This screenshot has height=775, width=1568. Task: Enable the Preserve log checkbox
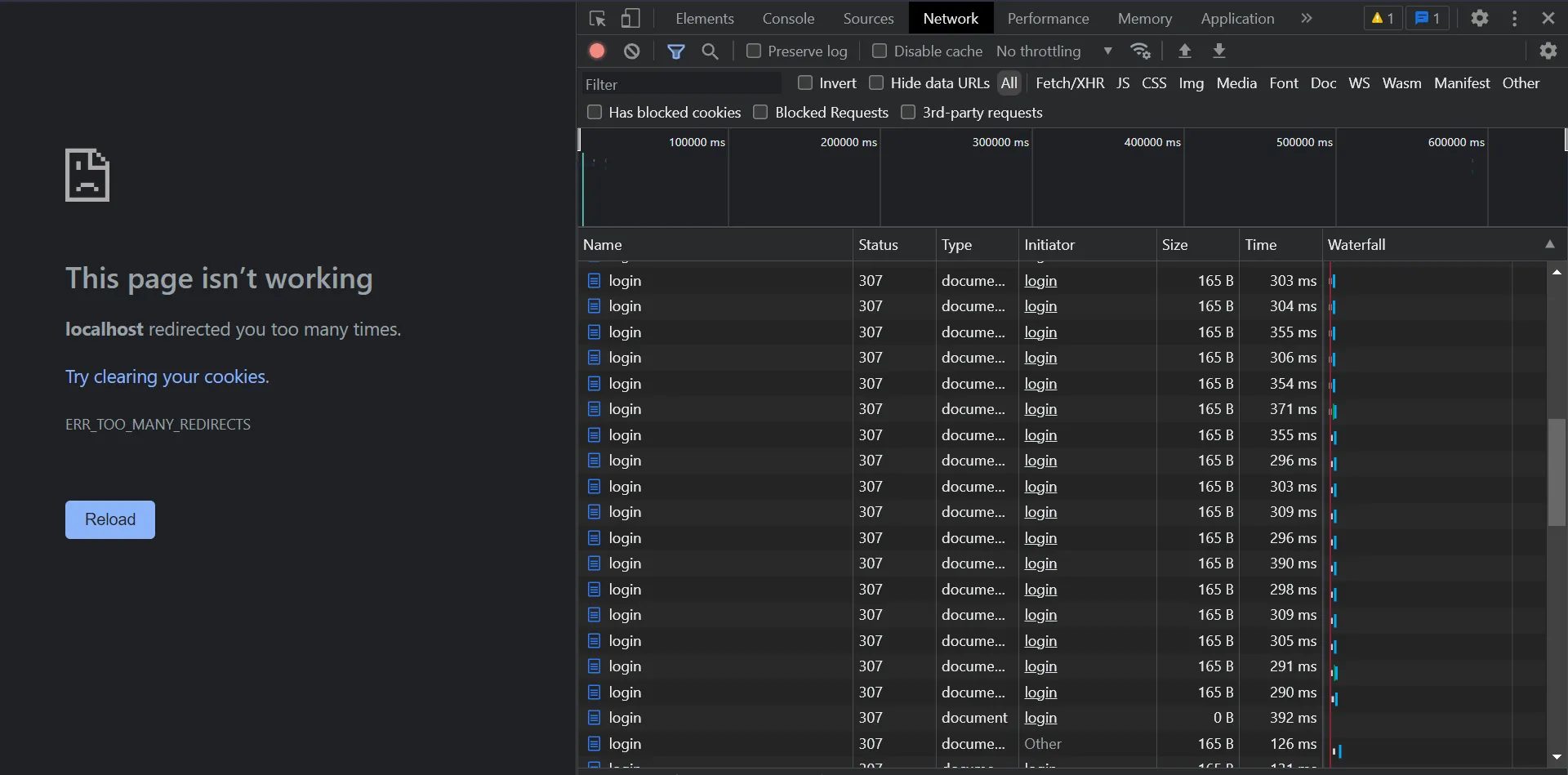(x=754, y=51)
